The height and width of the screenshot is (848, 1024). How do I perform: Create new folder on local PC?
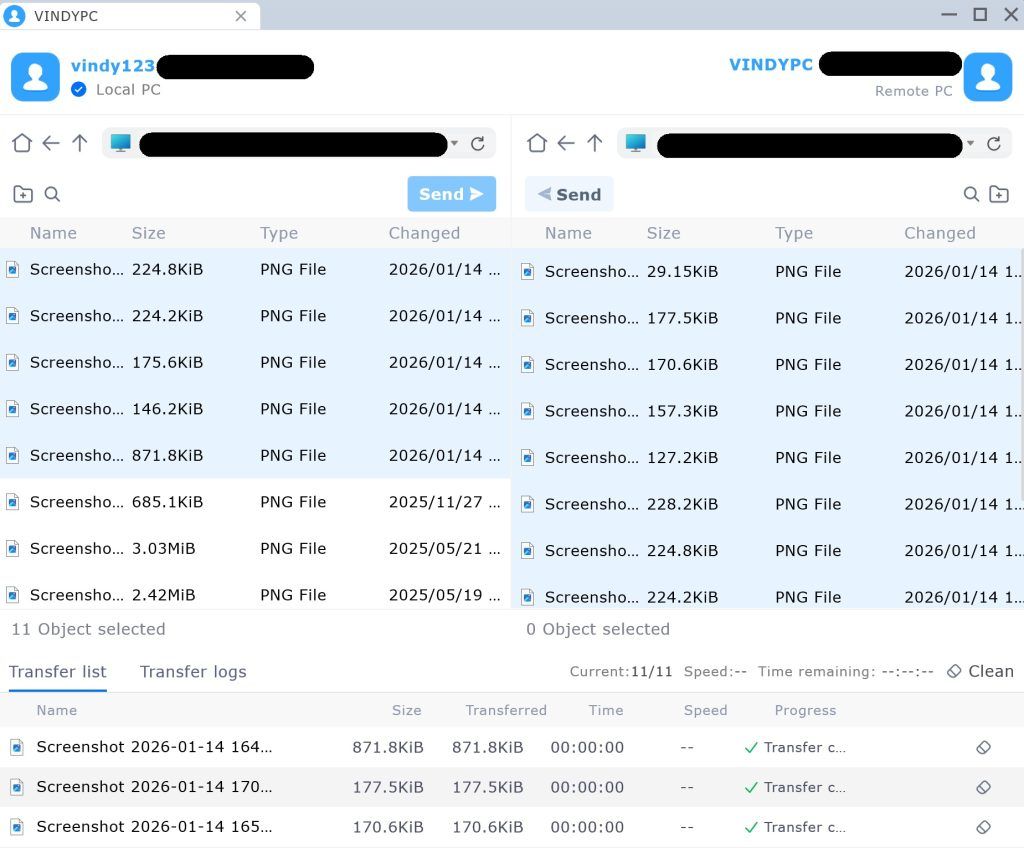click(23, 194)
